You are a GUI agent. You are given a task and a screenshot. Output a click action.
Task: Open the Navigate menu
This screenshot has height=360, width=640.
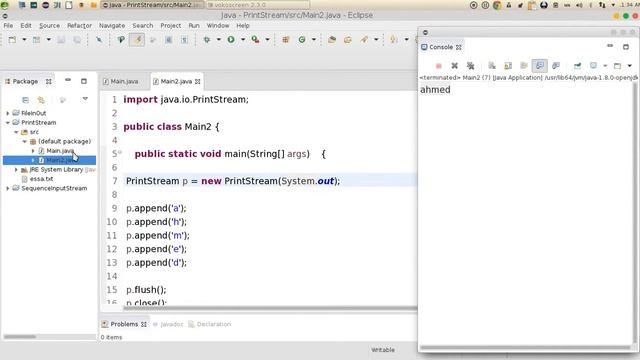coord(112,25)
